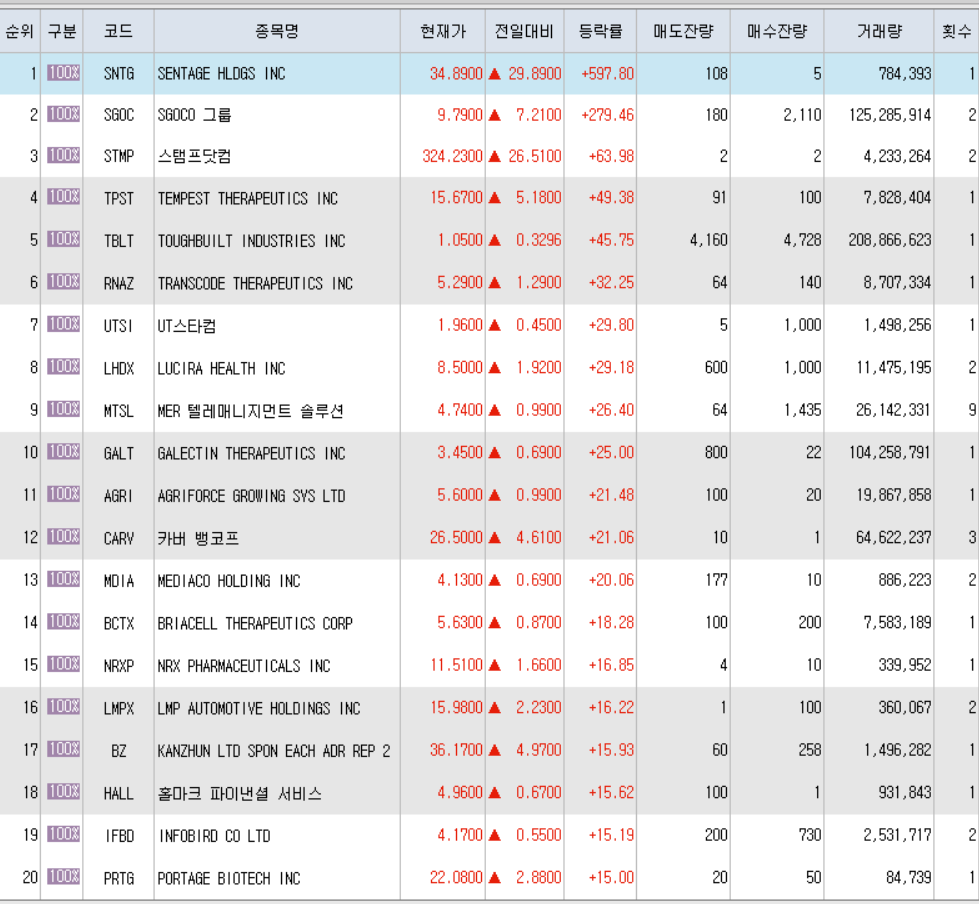This screenshot has width=979, height=904.
Task: Click the 100% badge in SNTG row
Action: 64,73
